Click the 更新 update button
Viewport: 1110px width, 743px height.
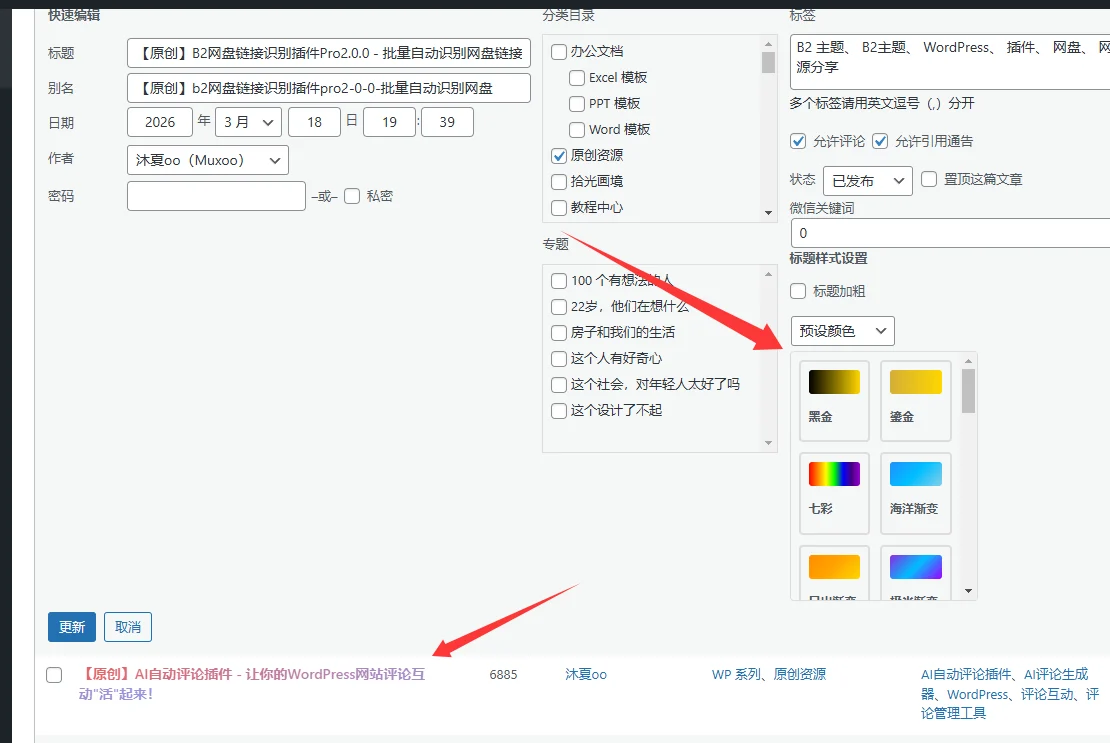click(x=72, y=627)
